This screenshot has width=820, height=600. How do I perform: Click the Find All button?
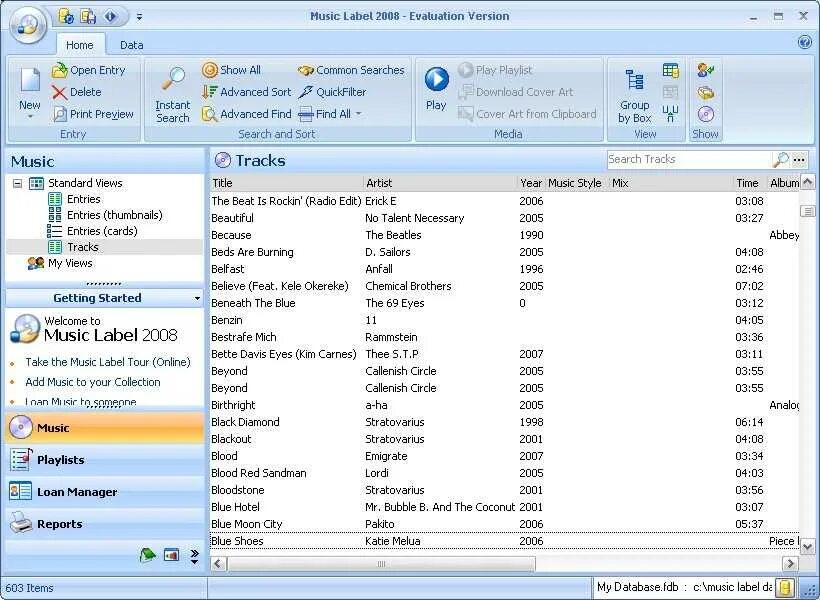[x=325, y=114]
